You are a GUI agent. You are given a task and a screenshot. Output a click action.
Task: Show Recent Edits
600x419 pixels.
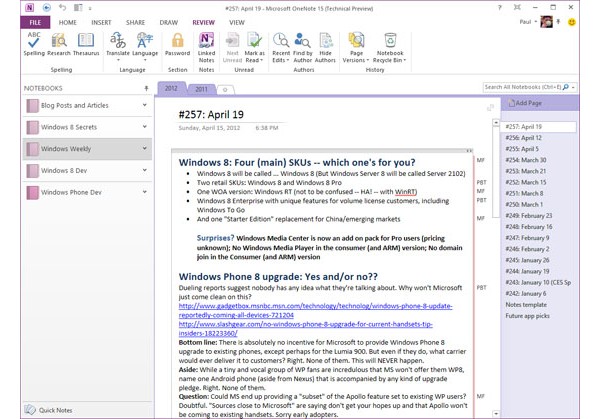(x=281, y=47)
